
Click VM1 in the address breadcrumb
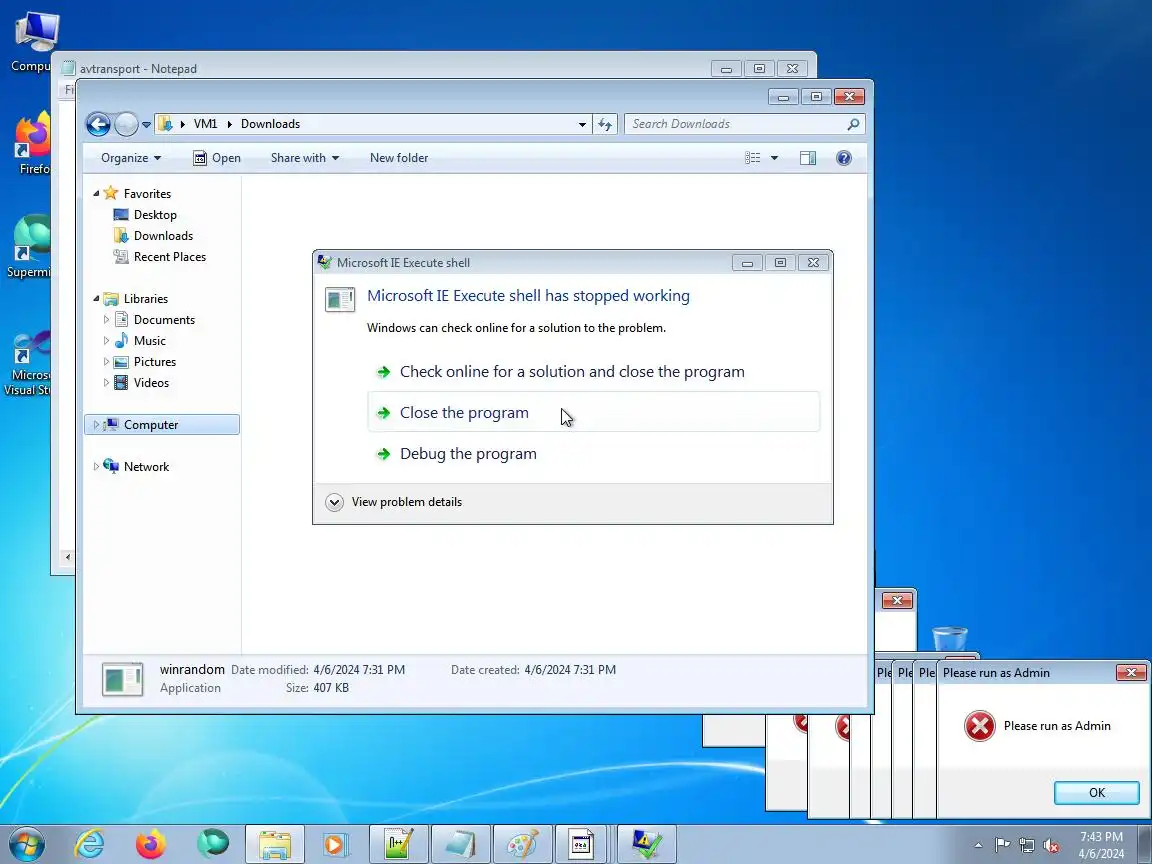[205, 124]
